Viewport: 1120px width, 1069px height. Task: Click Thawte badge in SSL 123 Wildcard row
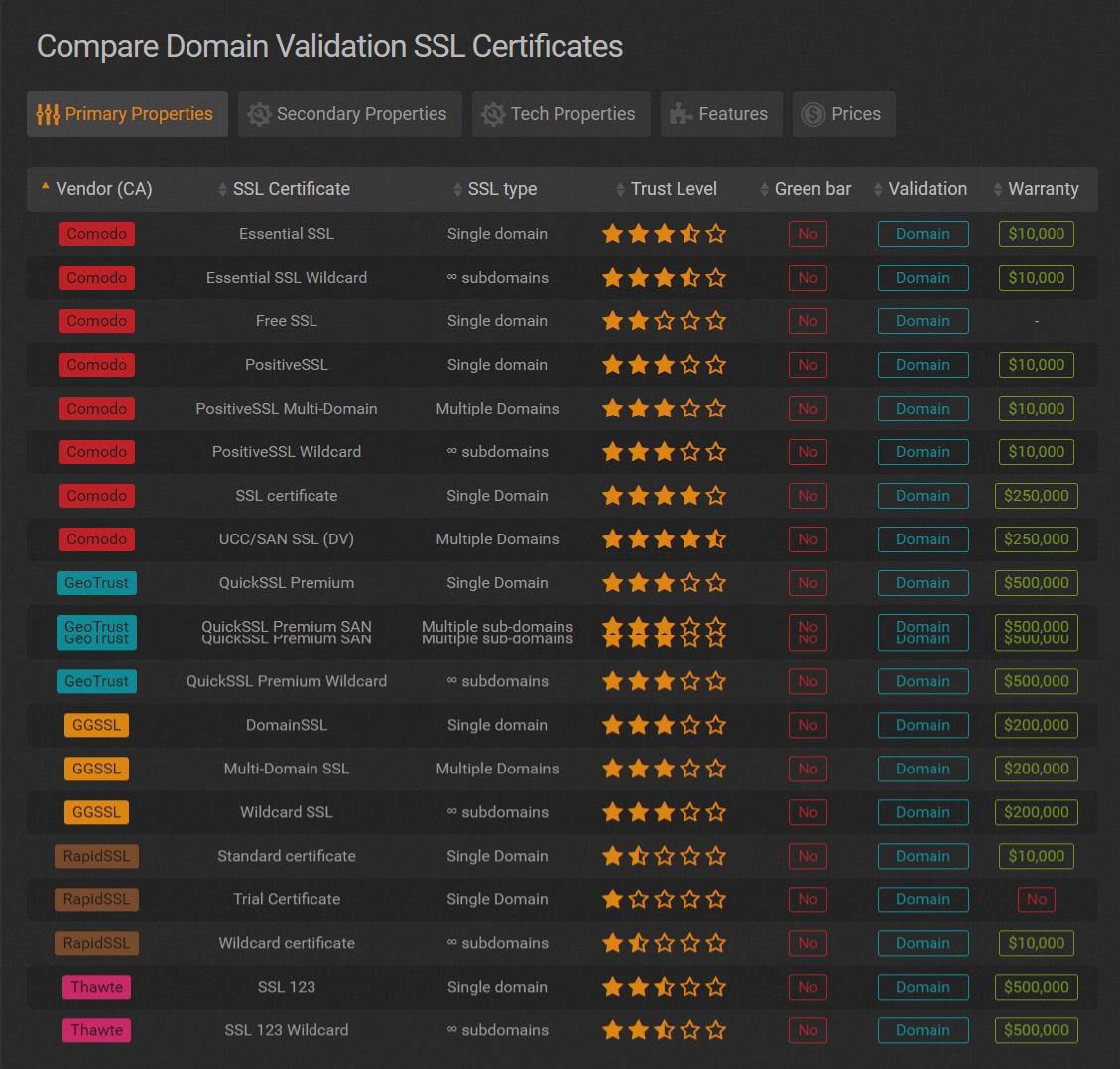coord(96,1029)
